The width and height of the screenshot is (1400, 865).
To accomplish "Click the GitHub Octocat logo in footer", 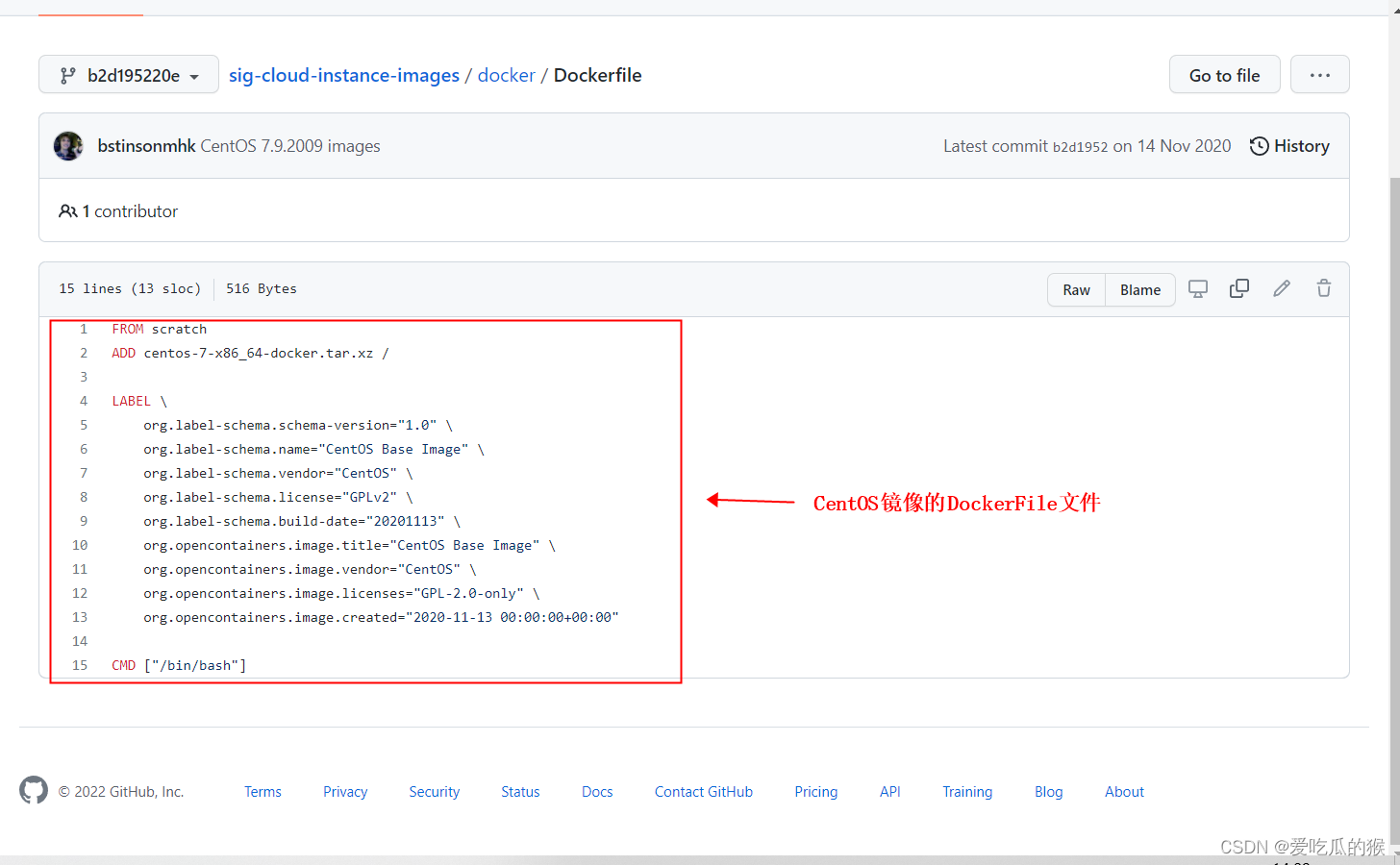I will pyautogui.click(x=34, y=790).
